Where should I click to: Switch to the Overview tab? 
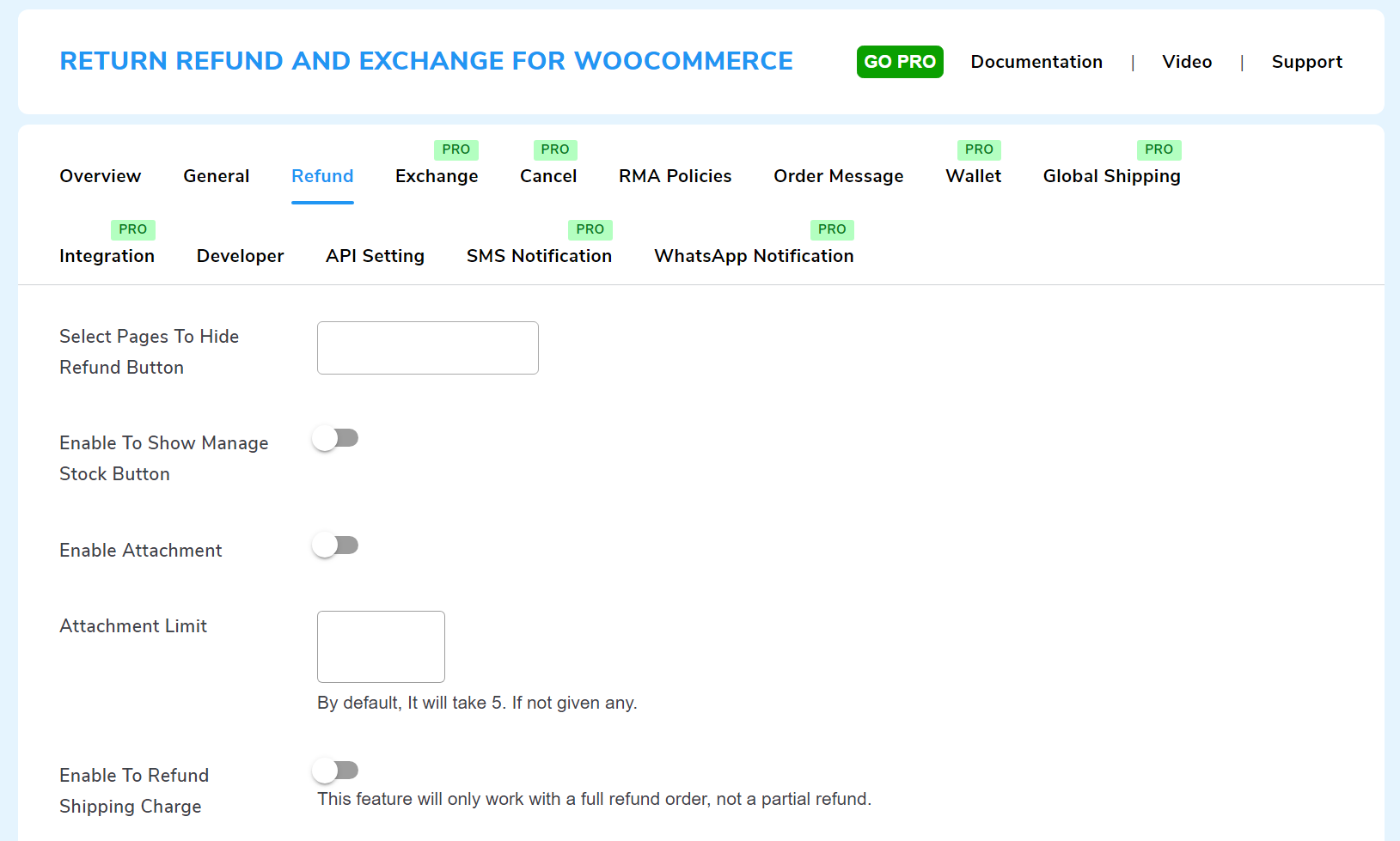[x=100, y=176]
